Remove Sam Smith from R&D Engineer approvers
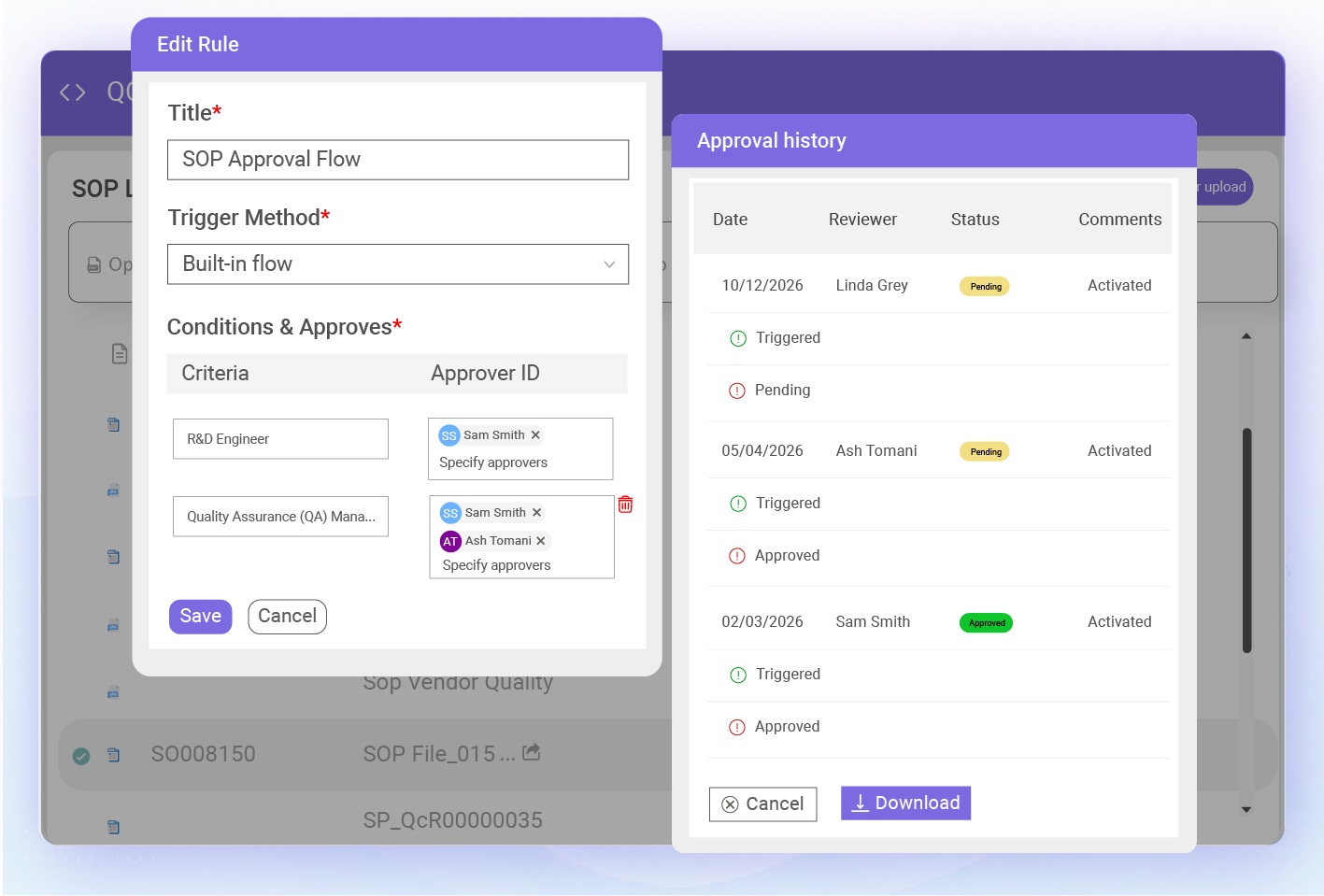This screenshot has height=896, width=1324. (535, 435)
